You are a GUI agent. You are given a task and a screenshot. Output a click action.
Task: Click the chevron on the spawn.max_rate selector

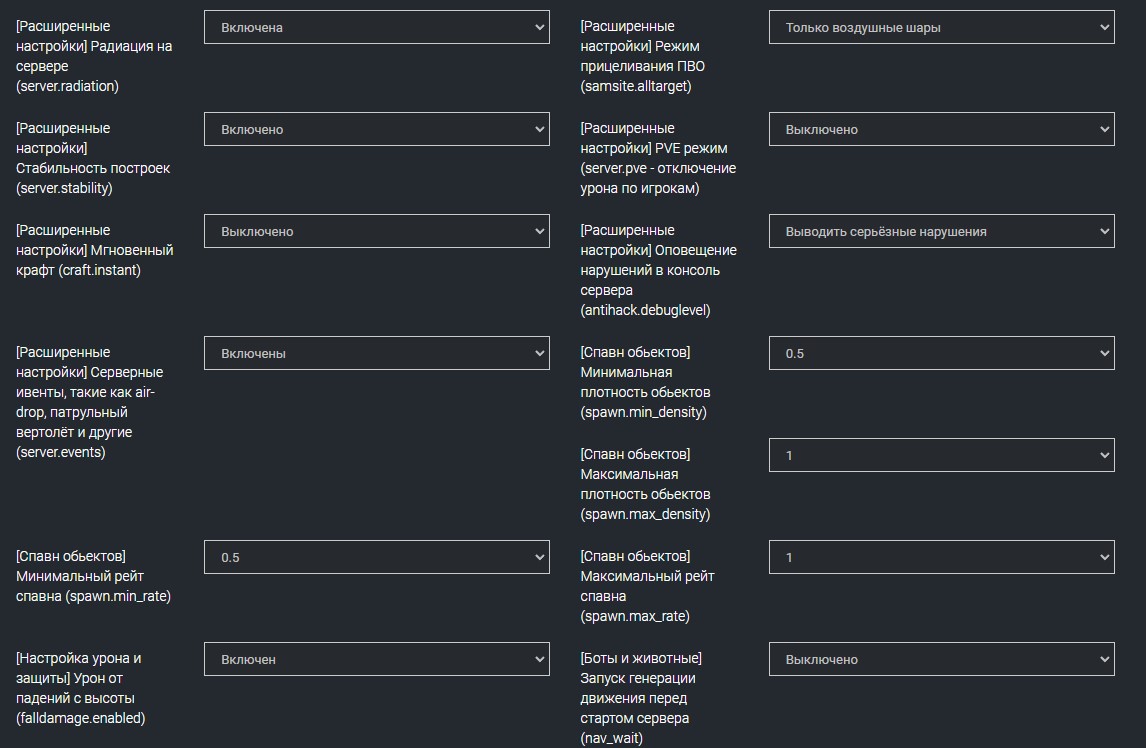click(x=1102, y=556)
